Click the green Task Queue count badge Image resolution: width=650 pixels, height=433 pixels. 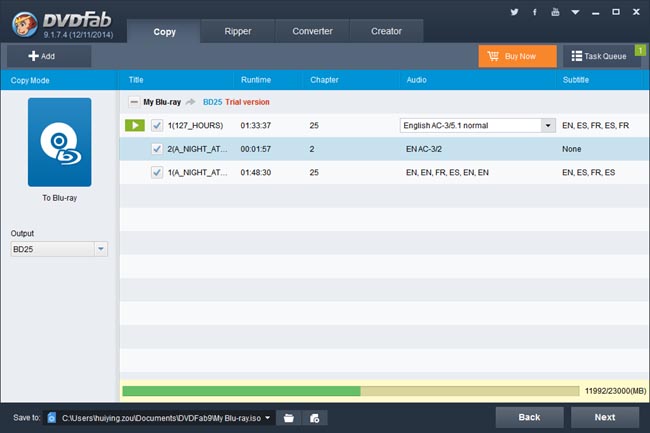640,50
